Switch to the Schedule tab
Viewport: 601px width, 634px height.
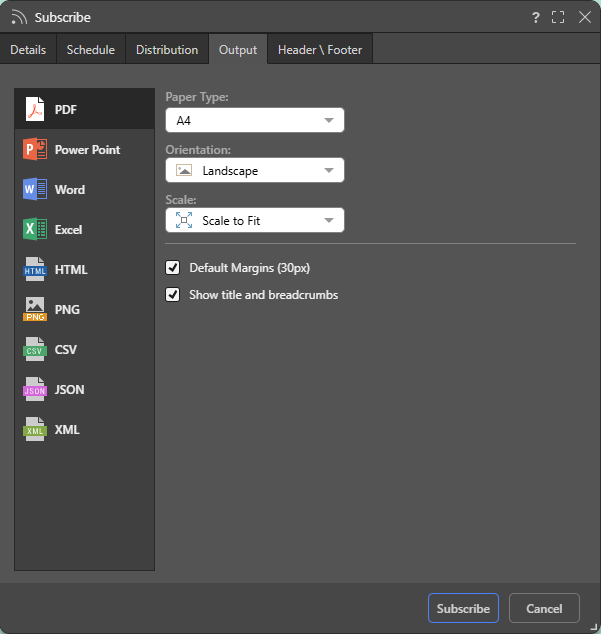click(x=91, y=50)
